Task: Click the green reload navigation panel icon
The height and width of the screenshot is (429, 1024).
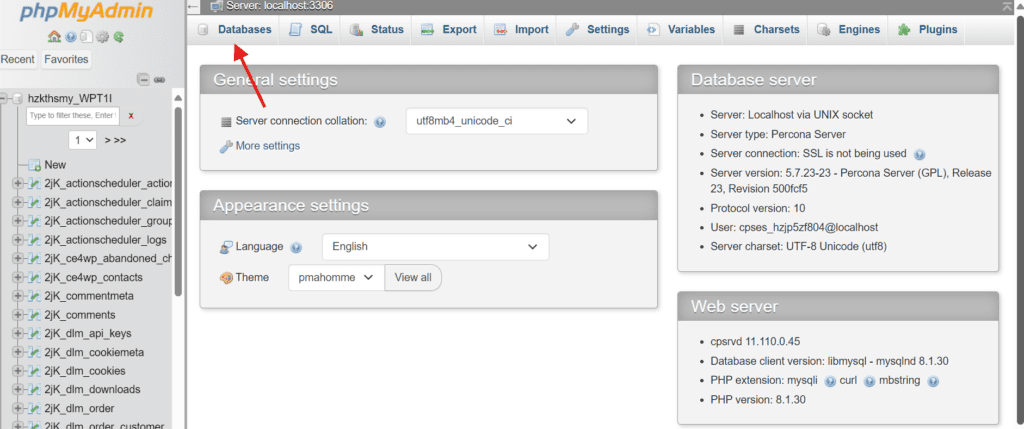Action: tap(119, 37)
